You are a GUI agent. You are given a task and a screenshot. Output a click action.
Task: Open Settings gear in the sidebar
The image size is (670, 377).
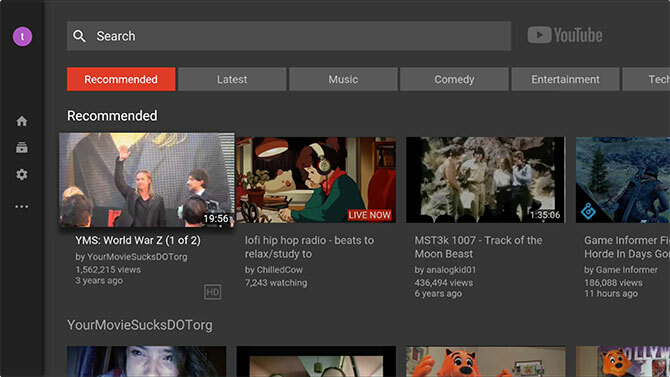22,174
